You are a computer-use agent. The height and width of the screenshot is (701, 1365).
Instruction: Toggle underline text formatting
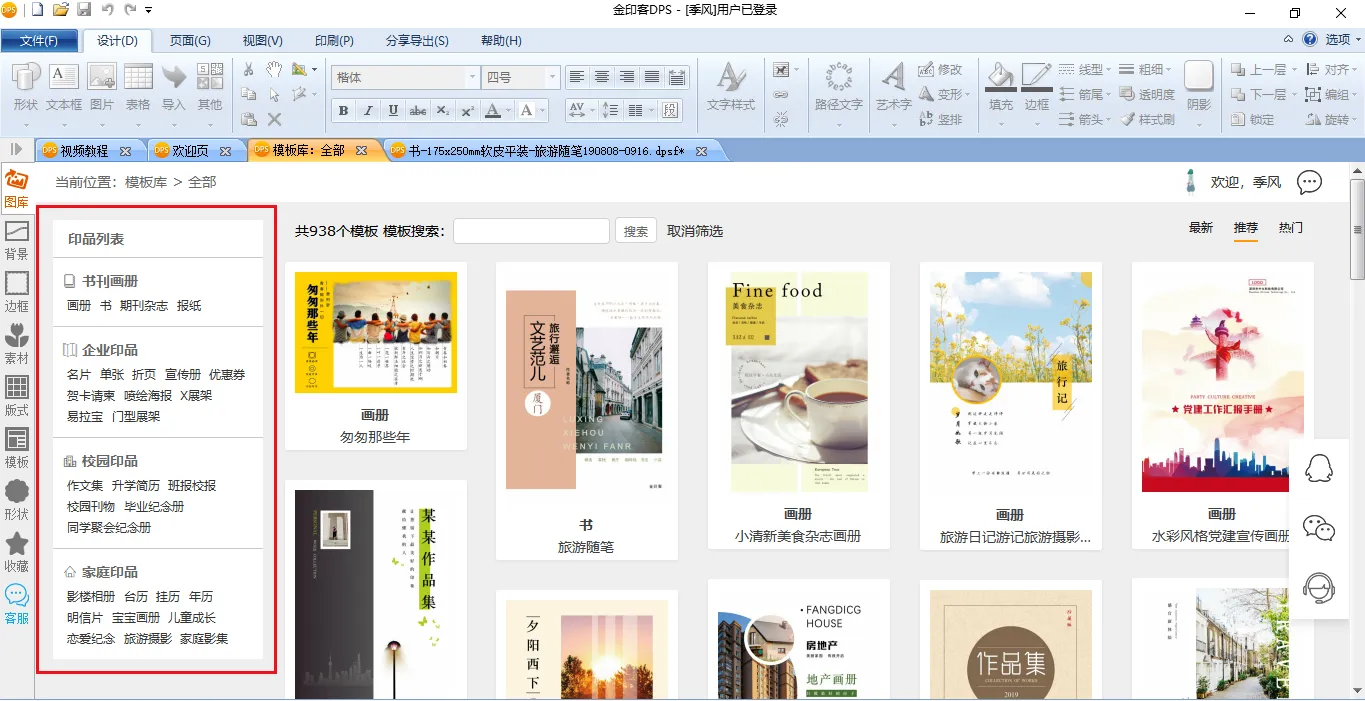tap(393, 110)
